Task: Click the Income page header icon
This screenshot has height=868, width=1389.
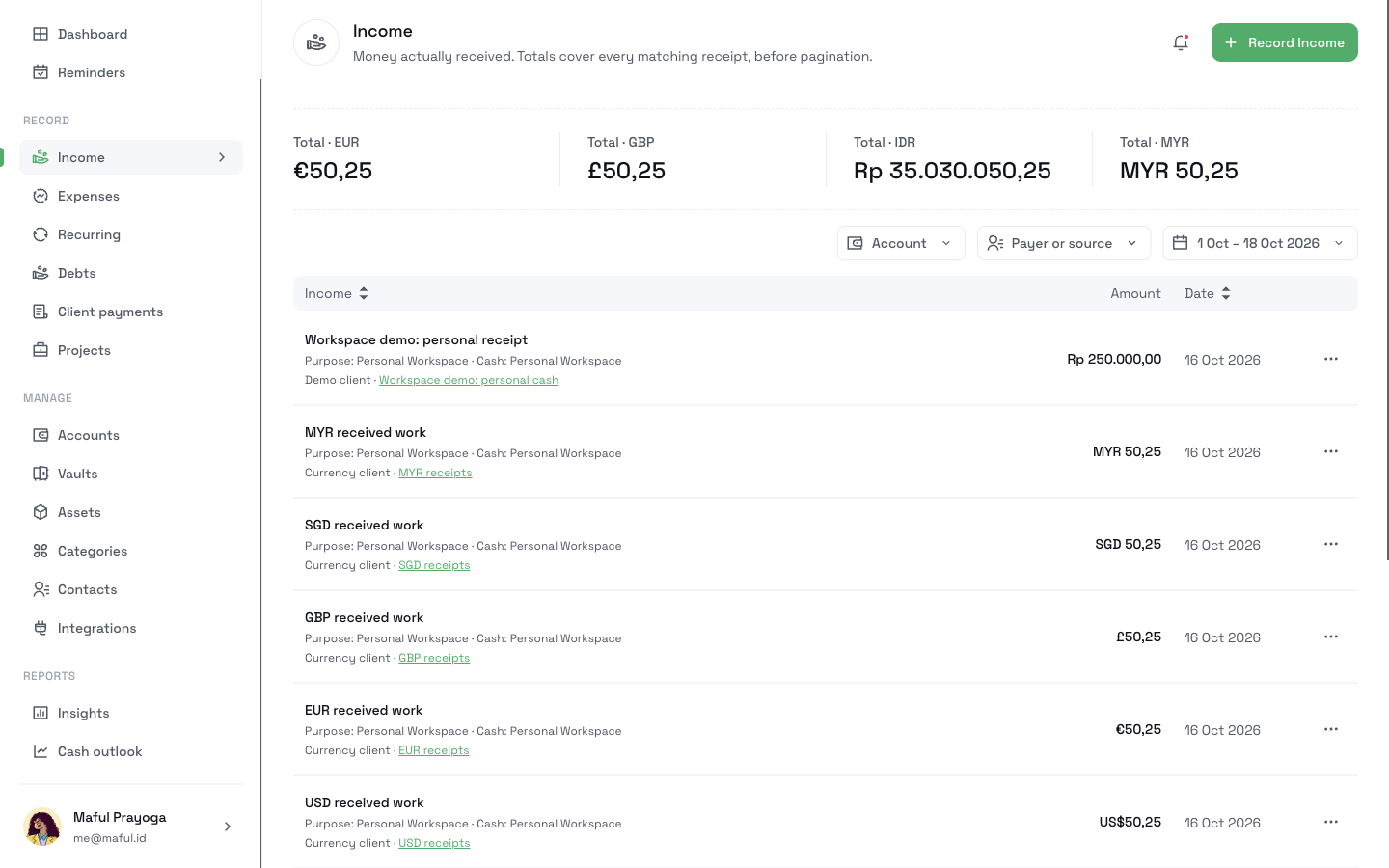Action: [316, 42]
